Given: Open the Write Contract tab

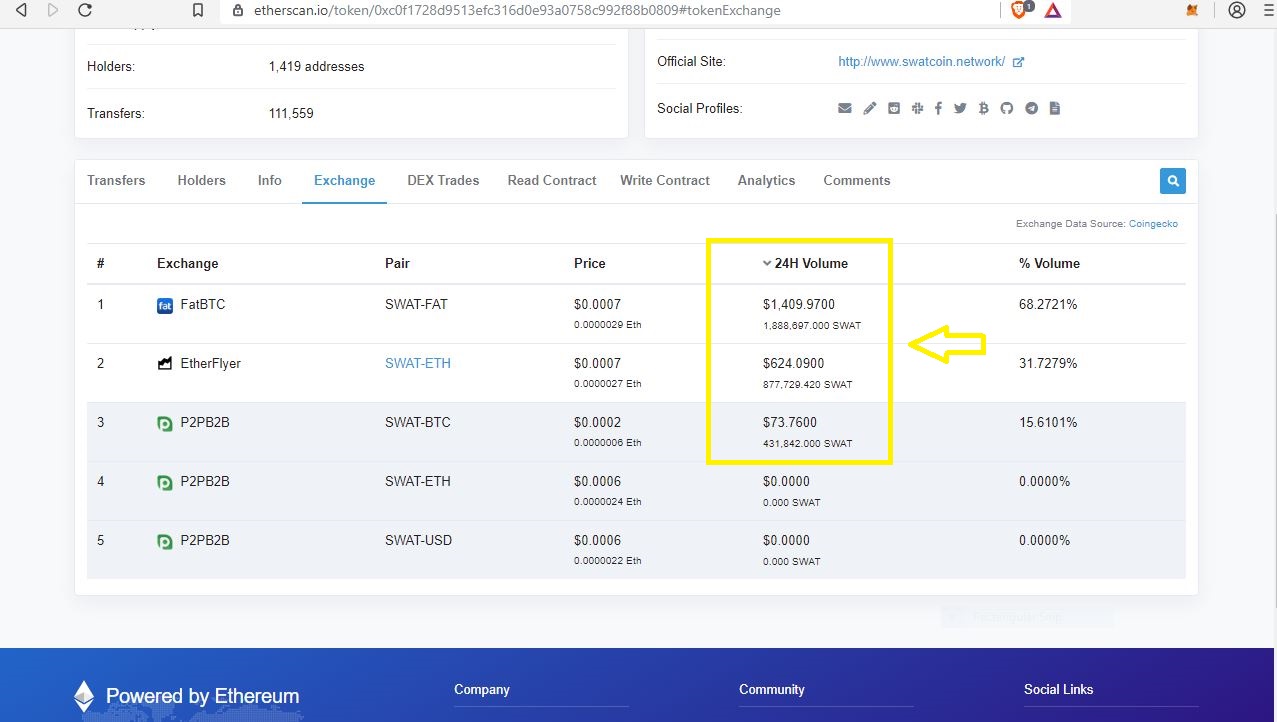Looking at the screenshot, I should click(x=665, y=181).
